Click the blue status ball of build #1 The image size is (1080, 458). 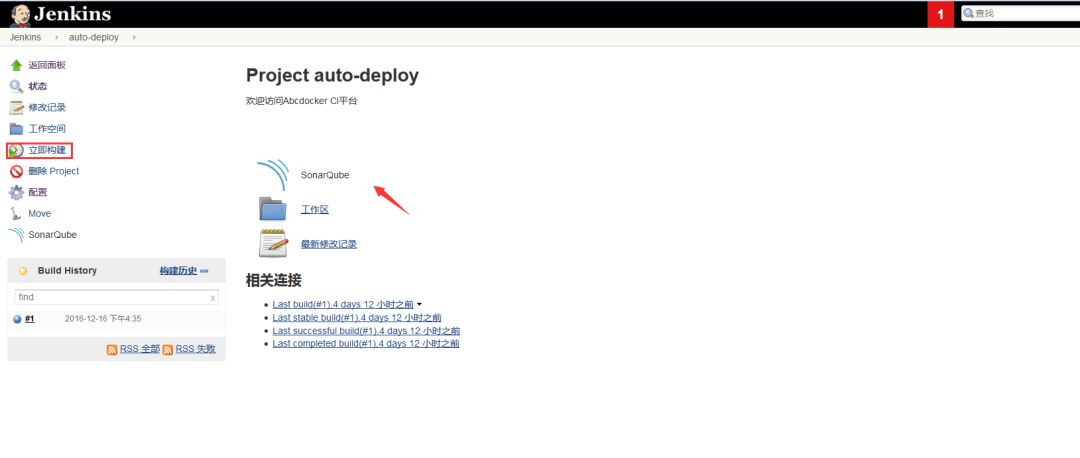point(17,319)
